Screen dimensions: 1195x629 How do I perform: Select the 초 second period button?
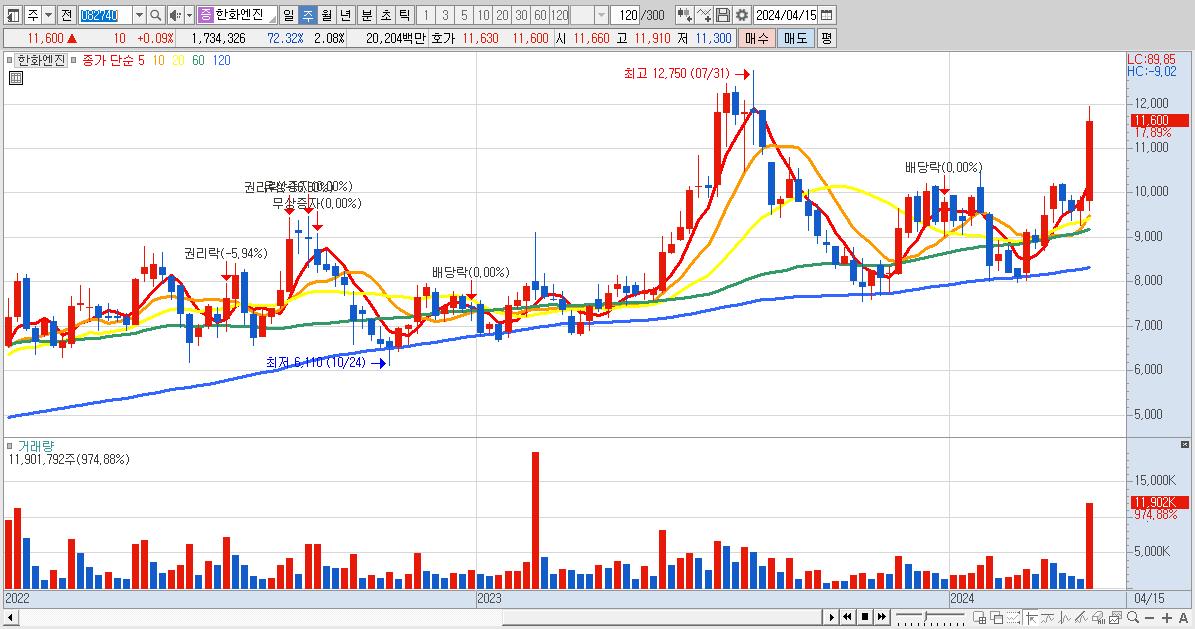tap(386, 14)
